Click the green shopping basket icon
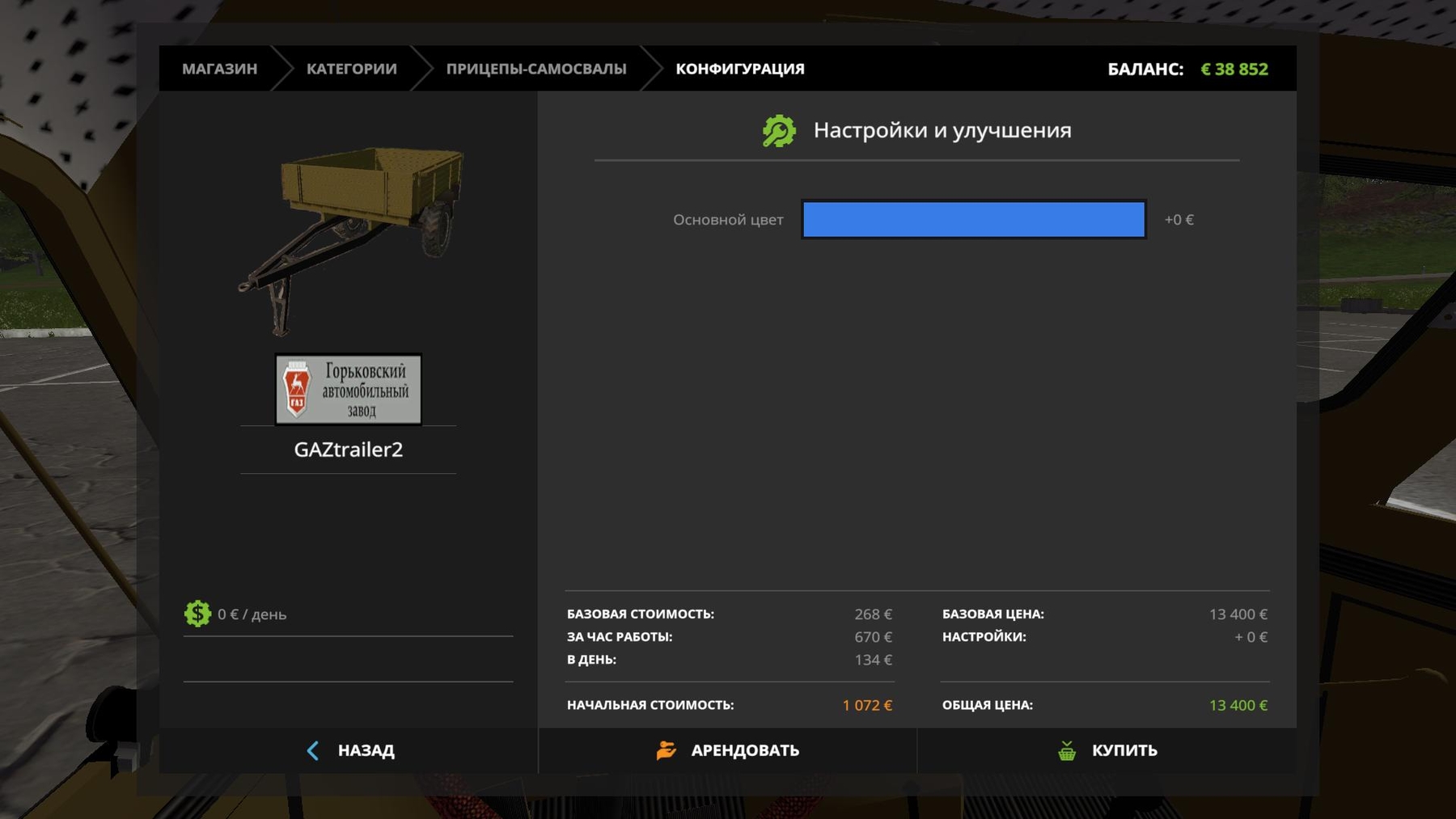 tap(1067, 750)
